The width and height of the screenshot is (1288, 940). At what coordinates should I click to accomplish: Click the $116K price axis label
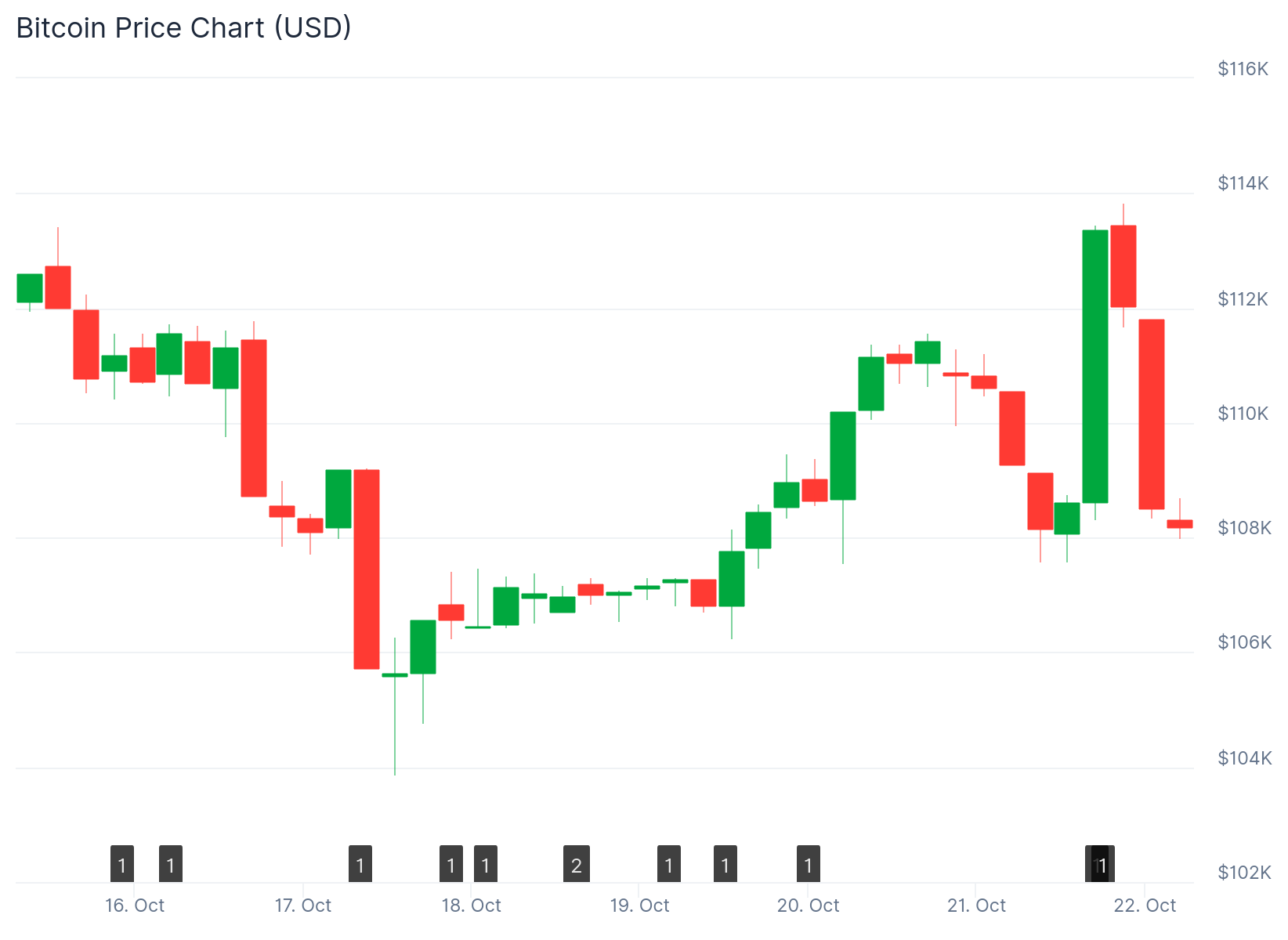pos(1243,69)
